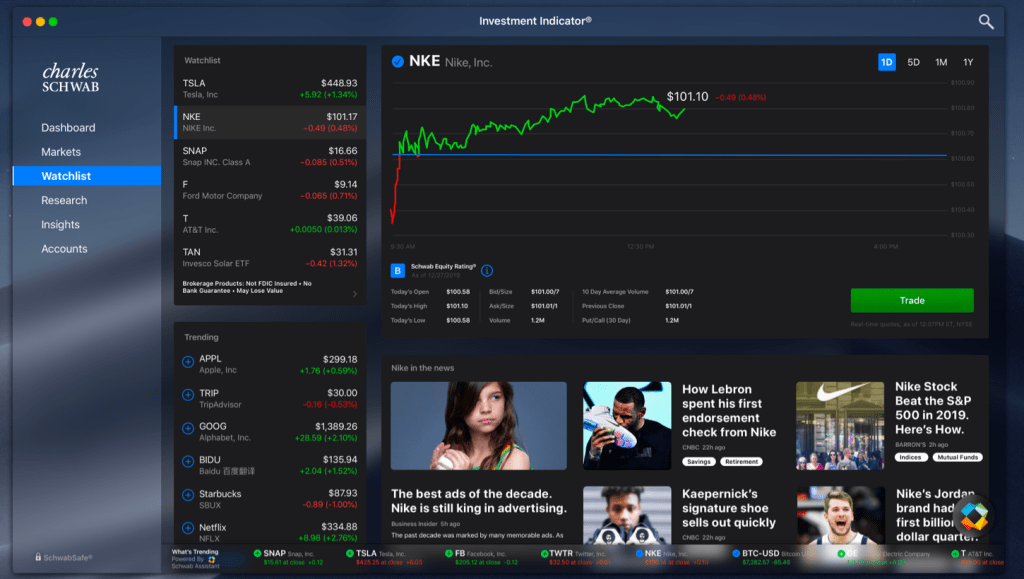Add BIDU to watchlist with plus icon
The height and width of the screenshot is (579, 1024).
tap(188, 462)
